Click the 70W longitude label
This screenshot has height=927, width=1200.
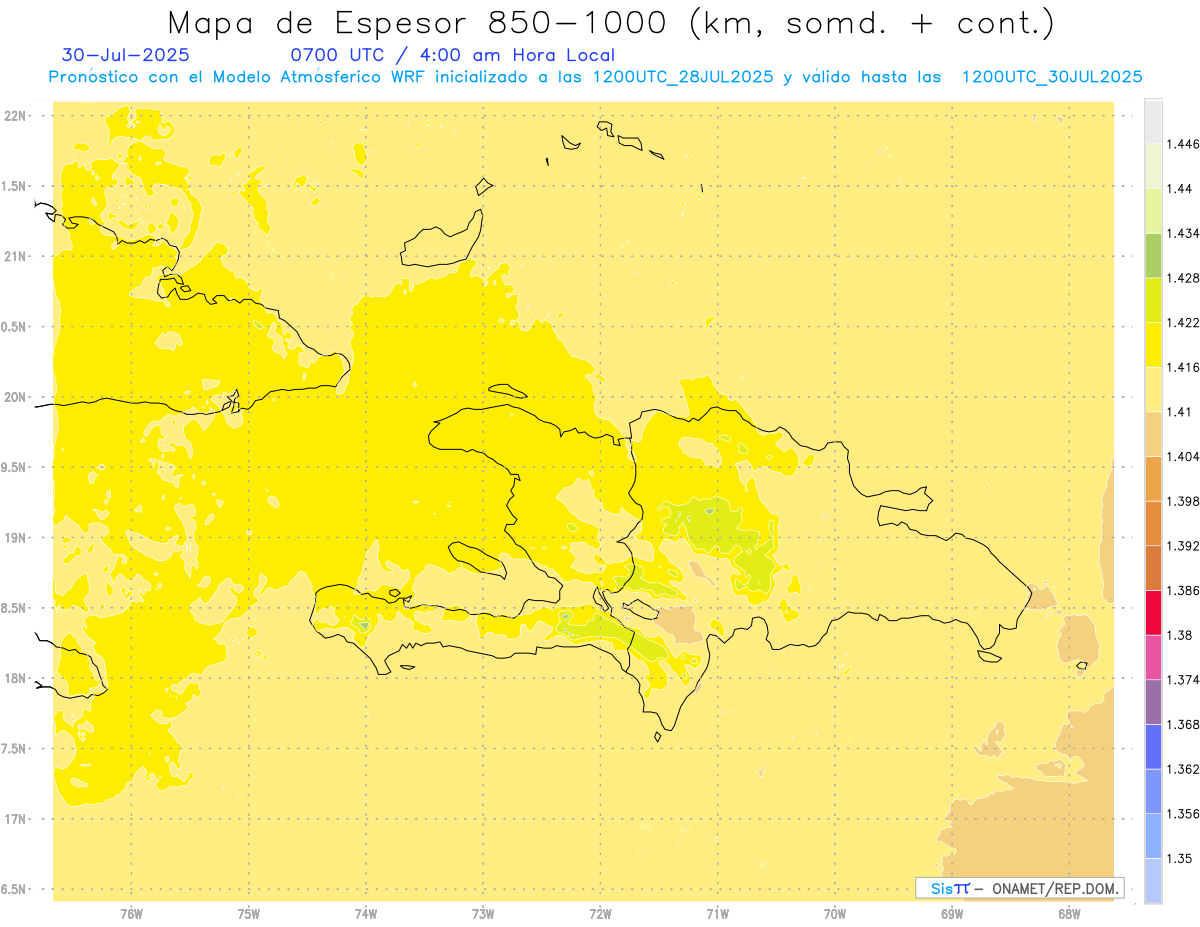click(834, 914)
